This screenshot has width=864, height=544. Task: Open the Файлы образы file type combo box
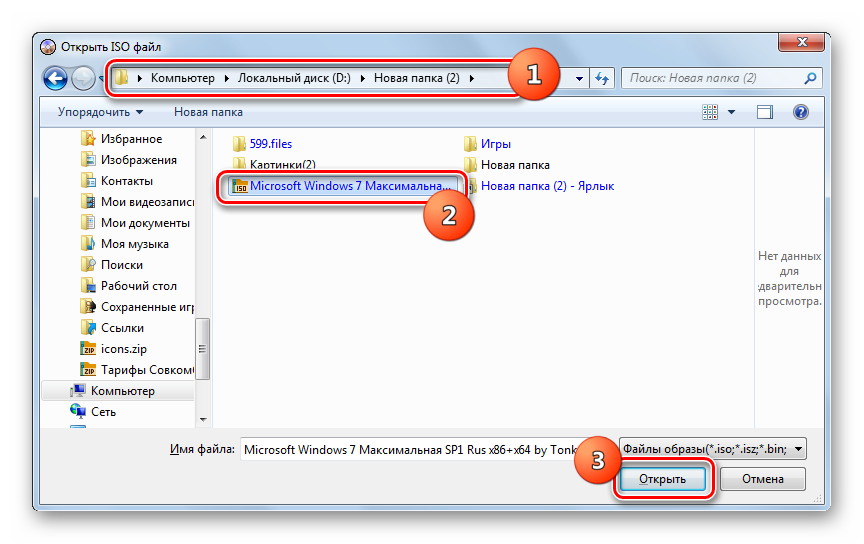pos(713,449)
